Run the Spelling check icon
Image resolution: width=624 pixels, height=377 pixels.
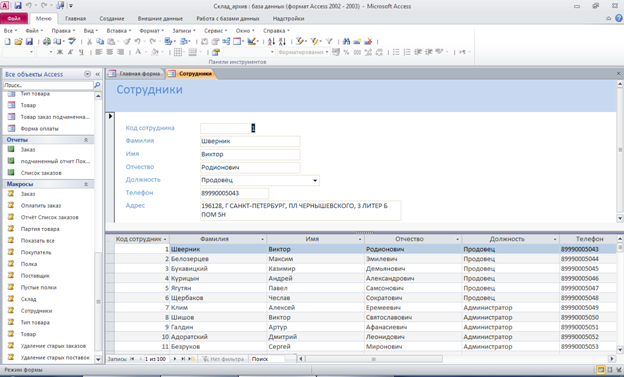(x=72, y=41)
